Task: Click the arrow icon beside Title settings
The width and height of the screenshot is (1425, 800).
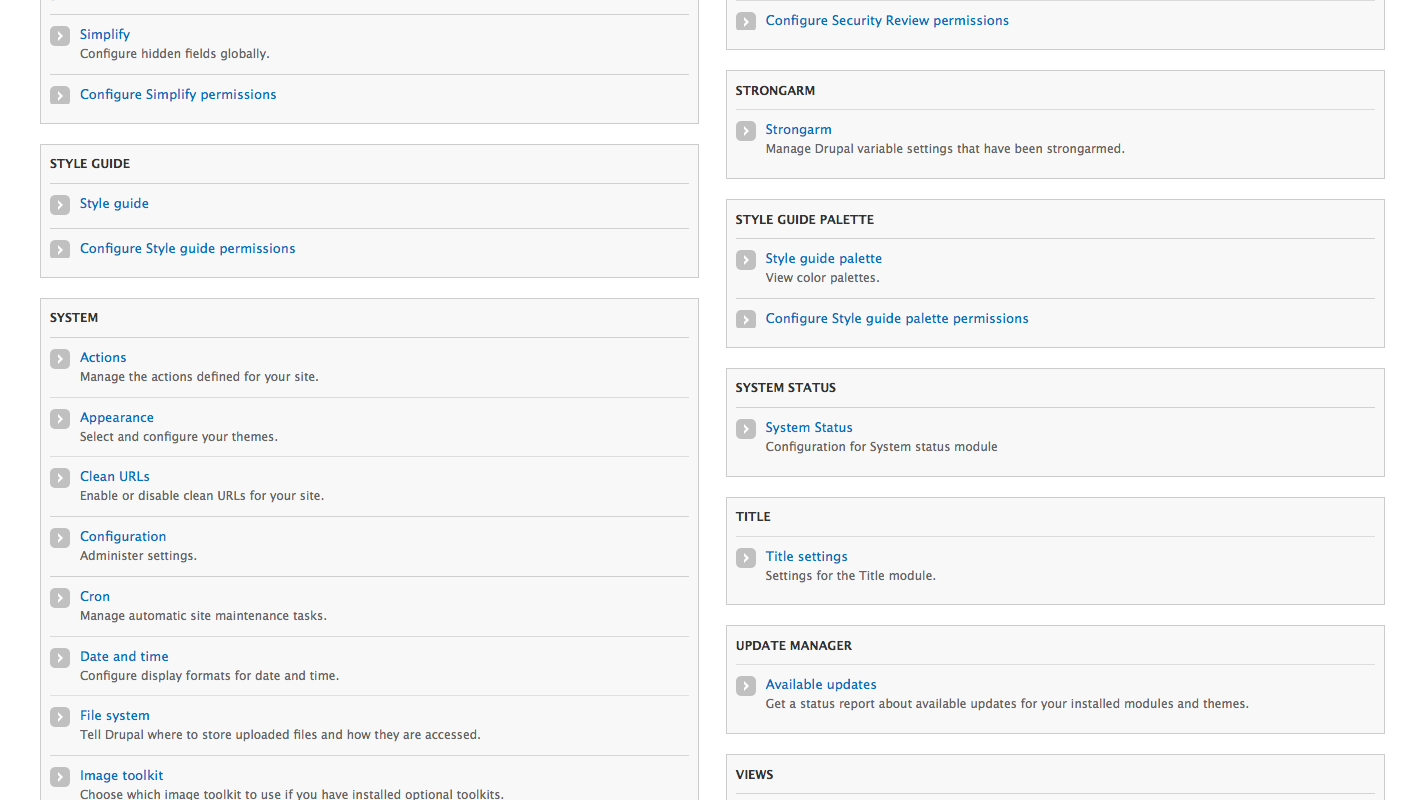Action: pos(746,558)
